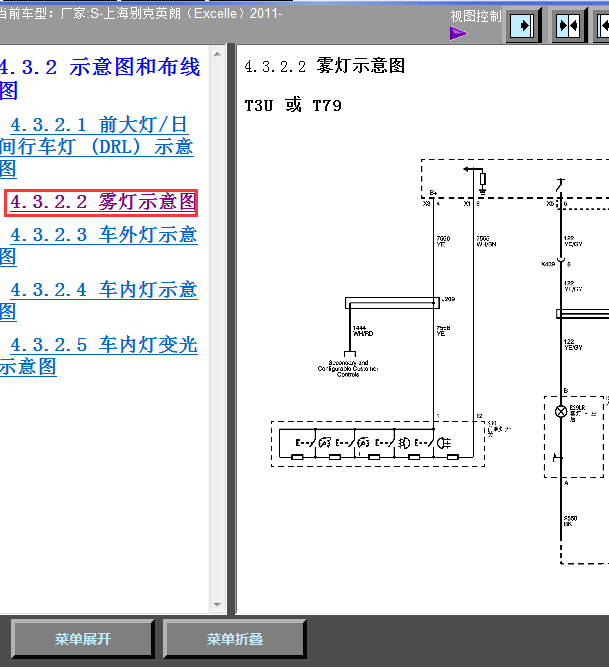This screenshot has width=609, height=669.
Task: Click the left panel scrollbar down arrow
Action: [x=218, y=604]
